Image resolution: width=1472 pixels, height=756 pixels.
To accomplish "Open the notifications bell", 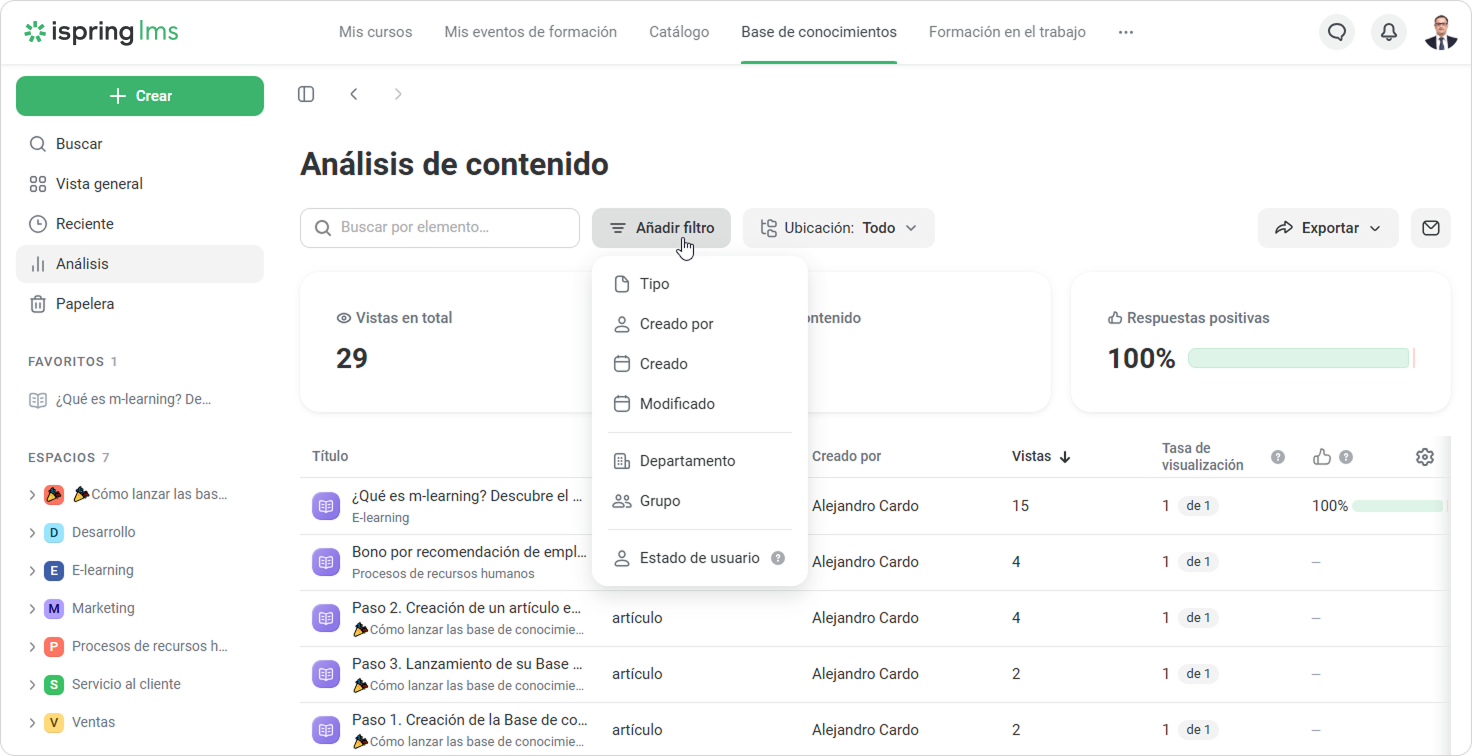I will (x=1389, y=32).
